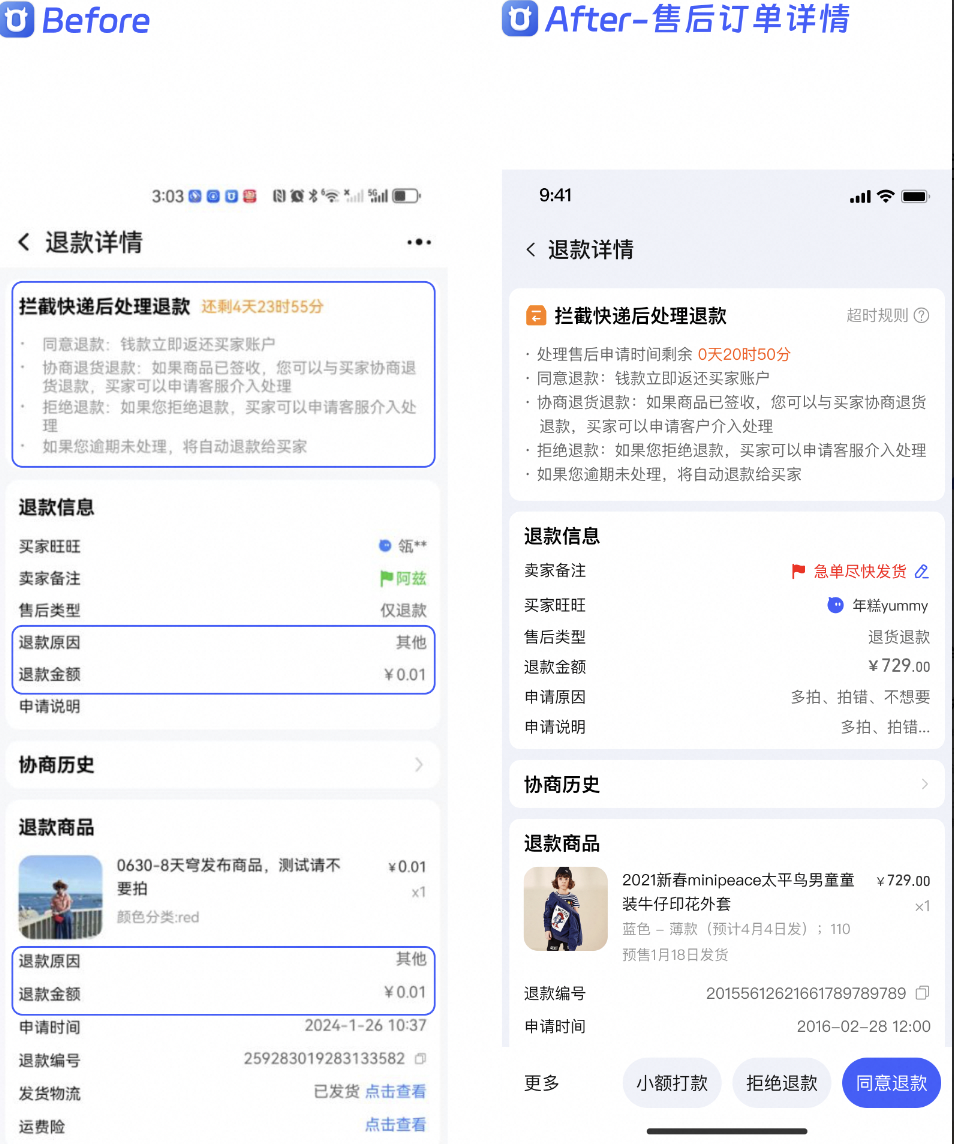Image resolution: width=954 pixels, height=1144 pixels.
Task: Copy refund number 259283019283133582
Action: click(x=420, y=1059)
